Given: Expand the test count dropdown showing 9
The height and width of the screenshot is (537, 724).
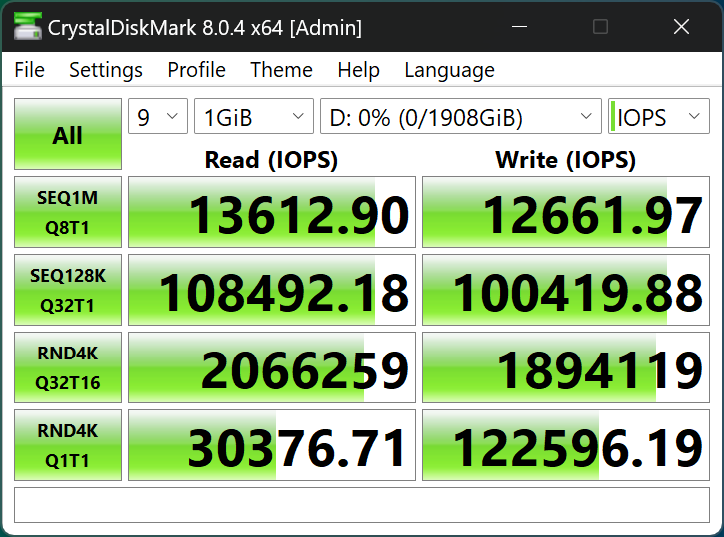Looking at the screenshot, I should click(158, 116).
